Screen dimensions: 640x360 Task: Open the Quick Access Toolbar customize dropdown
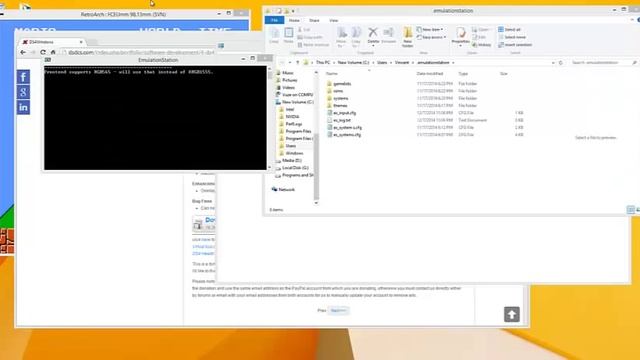[293, 11]
